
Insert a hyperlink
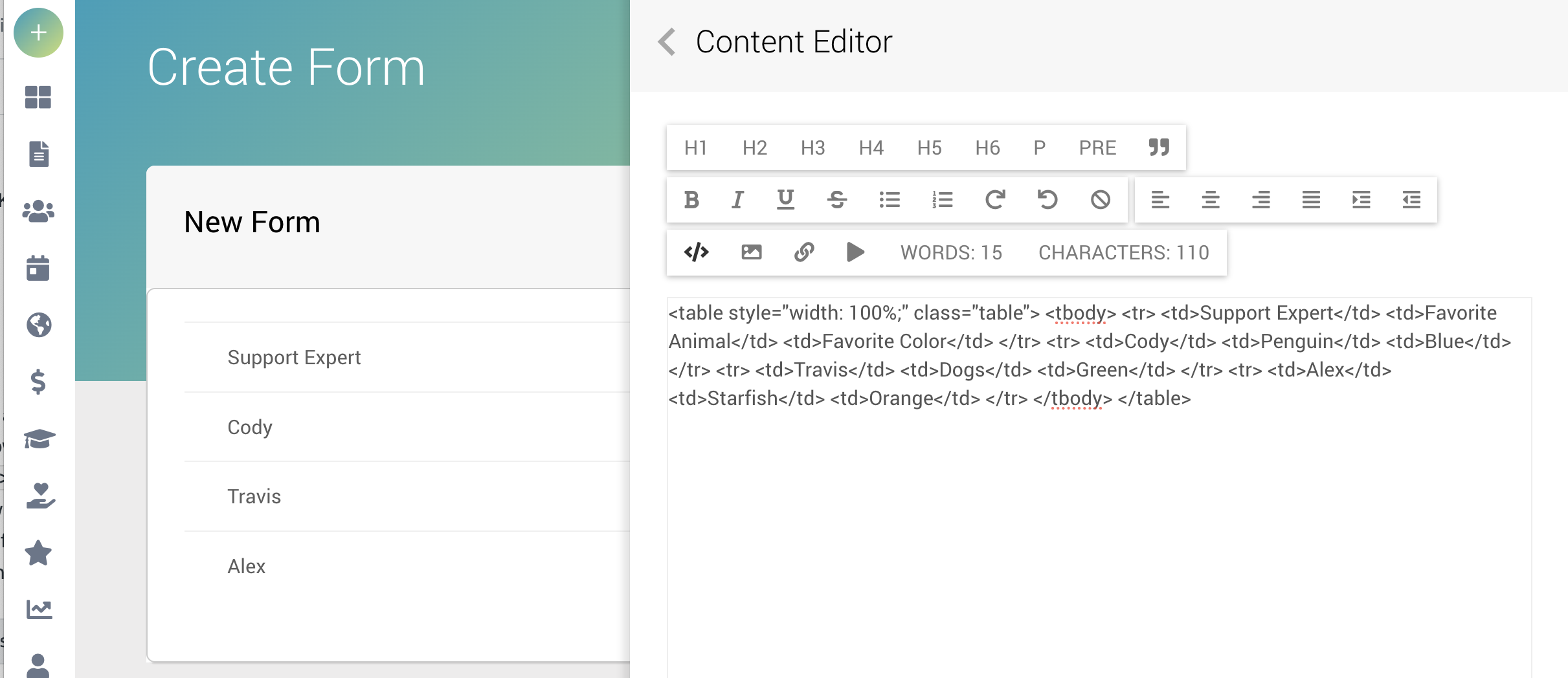point(804,252)
